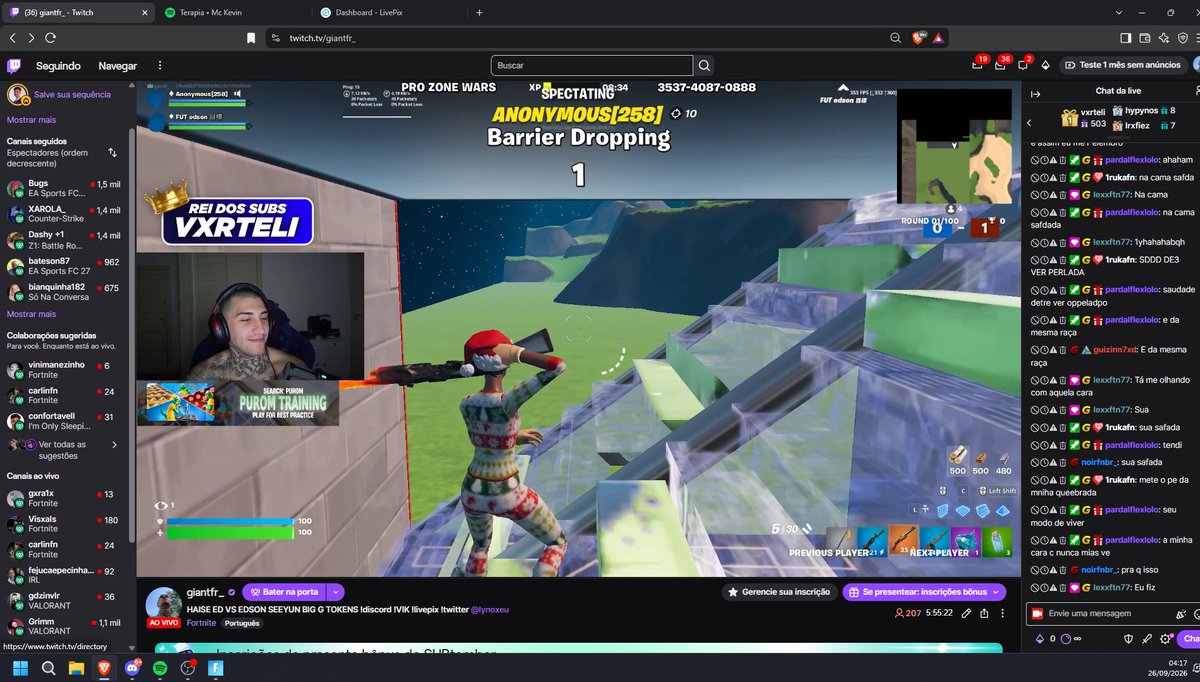
Task: Open Navegar in the Twitch header
Action: [x=117, y=66]
